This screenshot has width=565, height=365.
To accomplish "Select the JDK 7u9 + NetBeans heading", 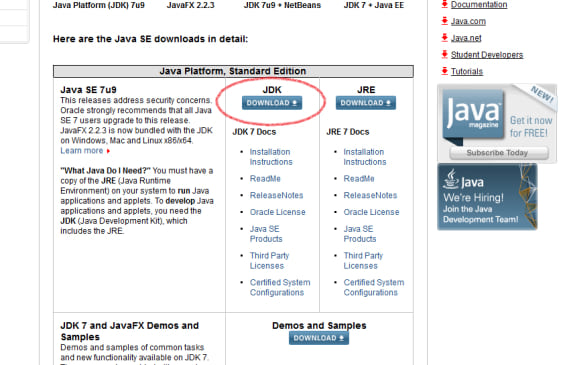I will pos(282,5).
